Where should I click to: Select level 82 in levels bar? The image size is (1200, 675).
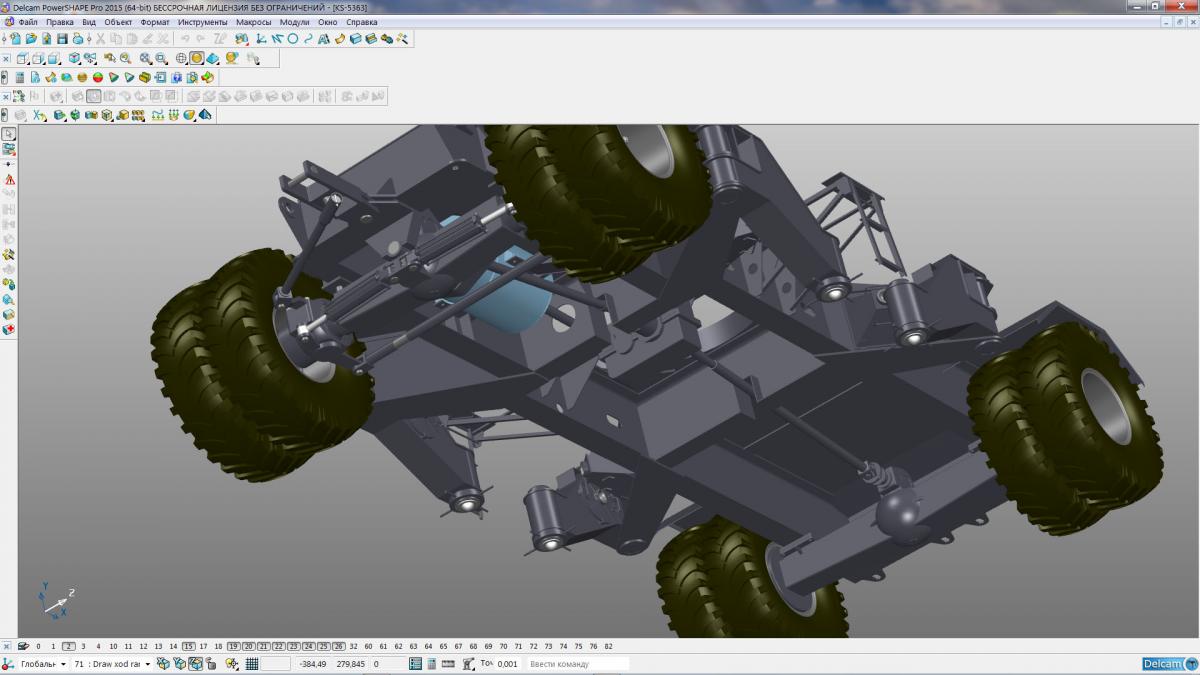608,647
